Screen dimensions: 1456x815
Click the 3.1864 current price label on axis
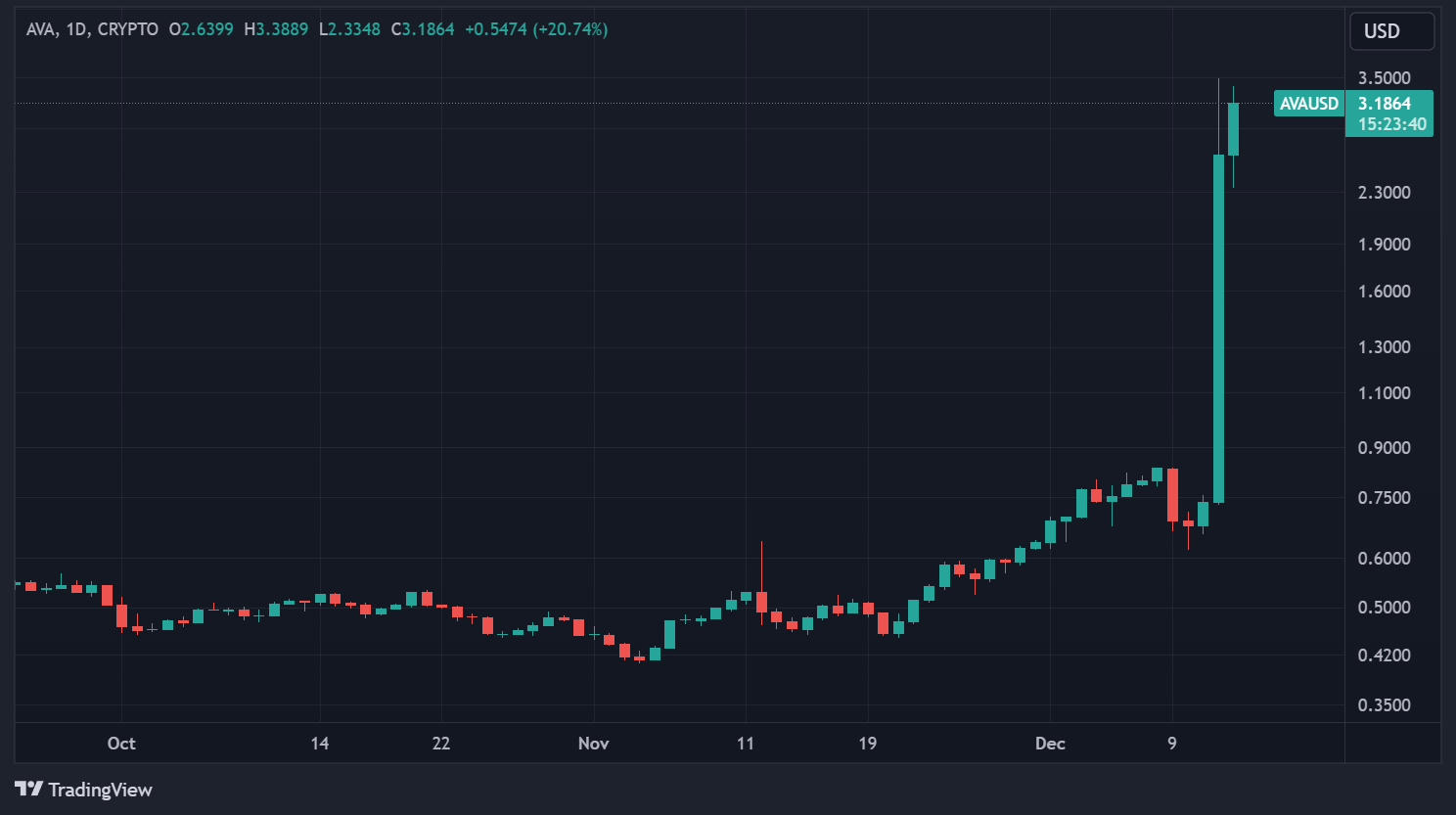click(1385, 103)
